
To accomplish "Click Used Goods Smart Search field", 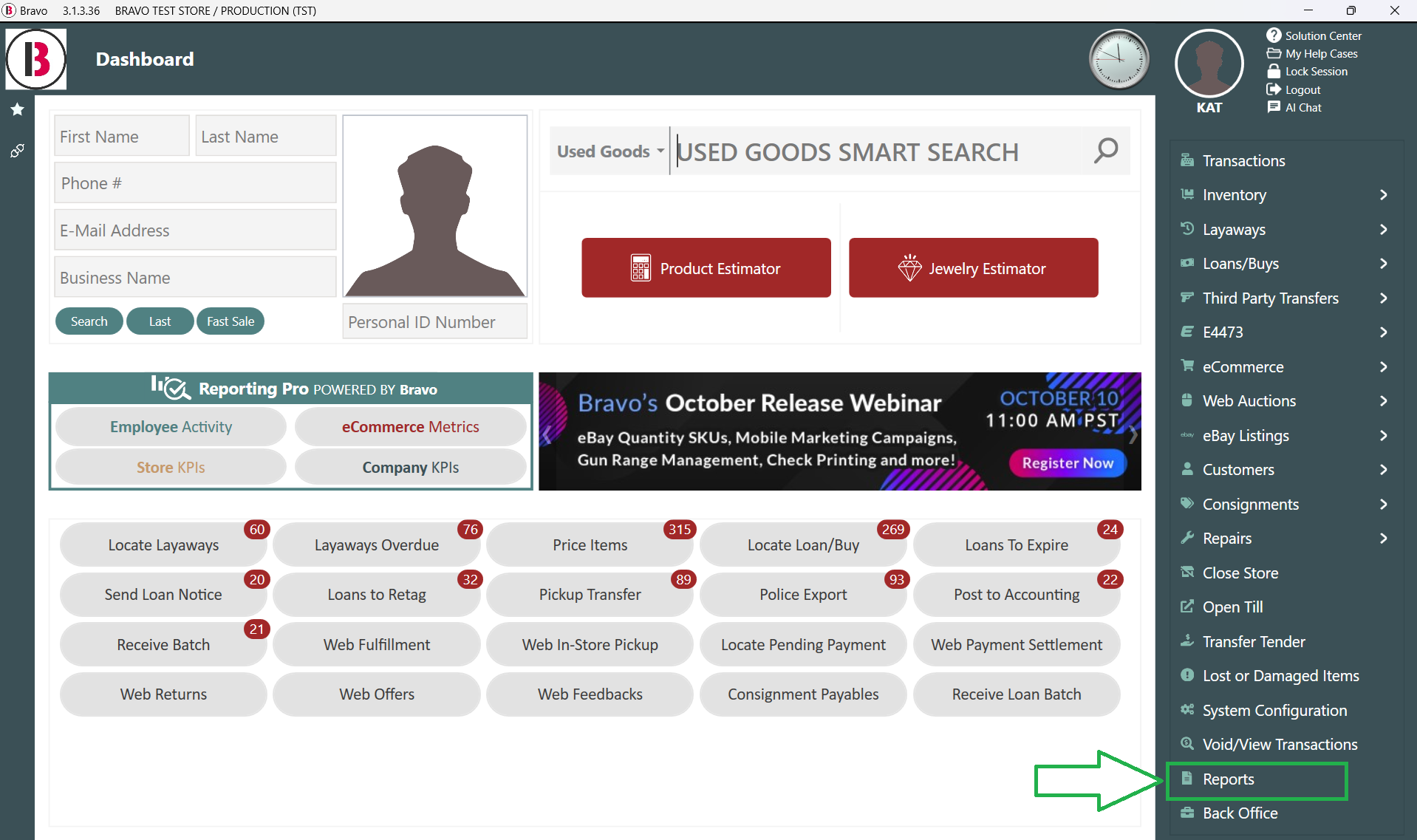I will [x=878, y=151].
